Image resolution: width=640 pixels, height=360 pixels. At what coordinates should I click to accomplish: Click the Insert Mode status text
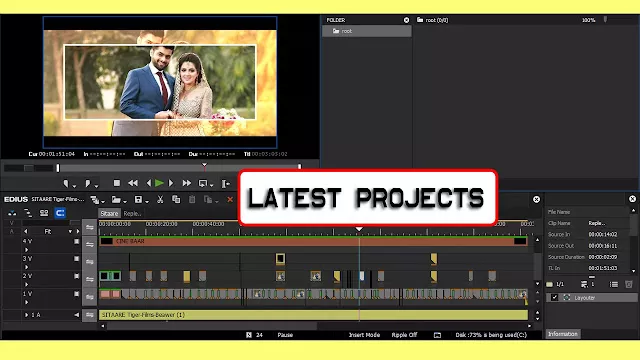pos(364,335)
